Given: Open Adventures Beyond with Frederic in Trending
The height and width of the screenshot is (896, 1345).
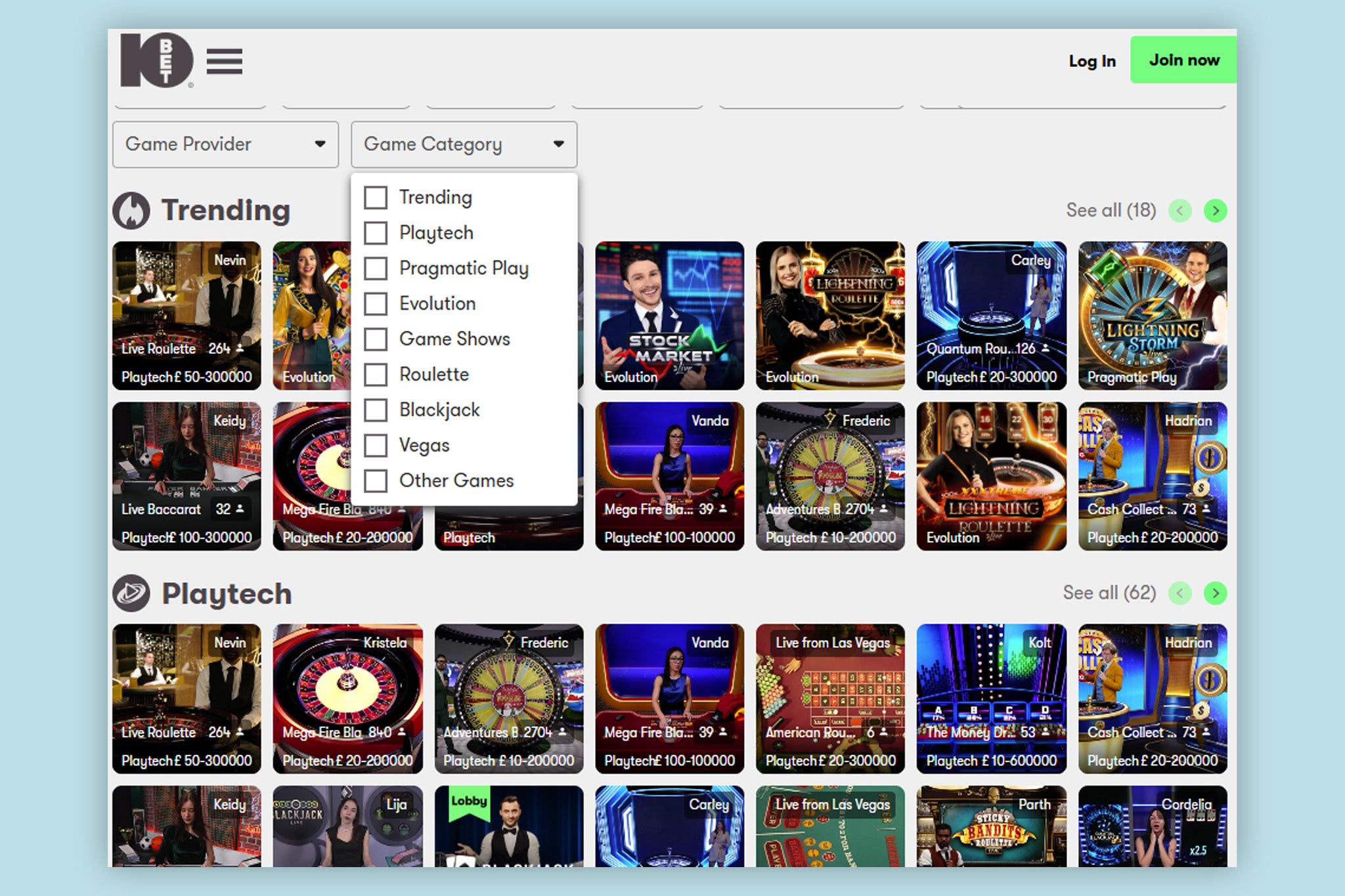Looking at the screenshot, I should 830,477.
